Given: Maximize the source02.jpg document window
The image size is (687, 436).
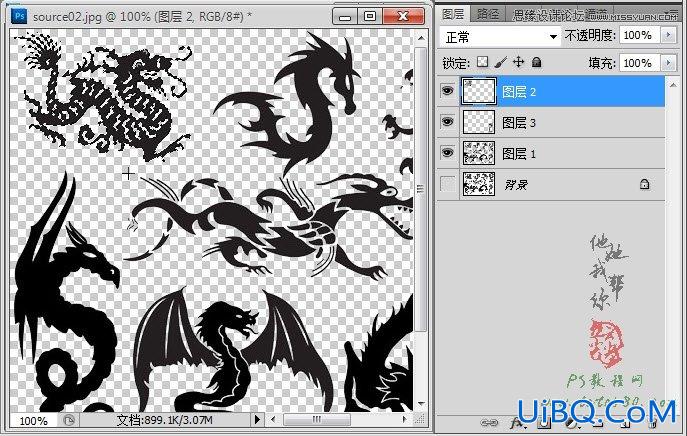Looking at the screenshot, I should pos(370,17).
